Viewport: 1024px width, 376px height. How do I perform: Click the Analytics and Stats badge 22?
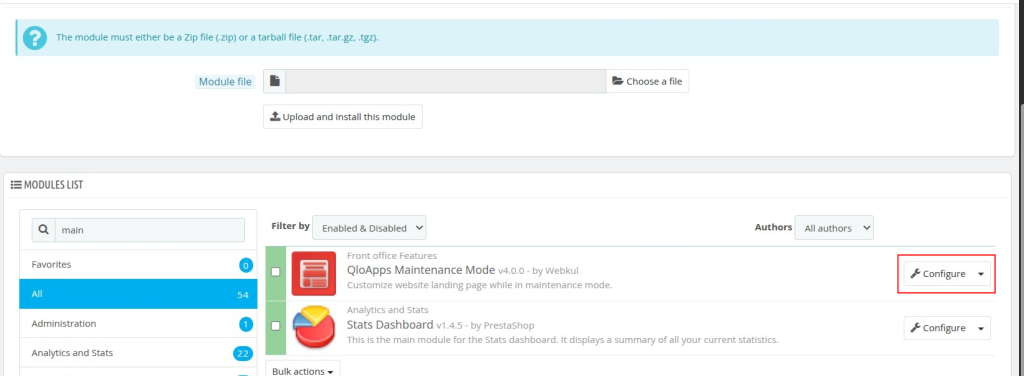point(243,353)
